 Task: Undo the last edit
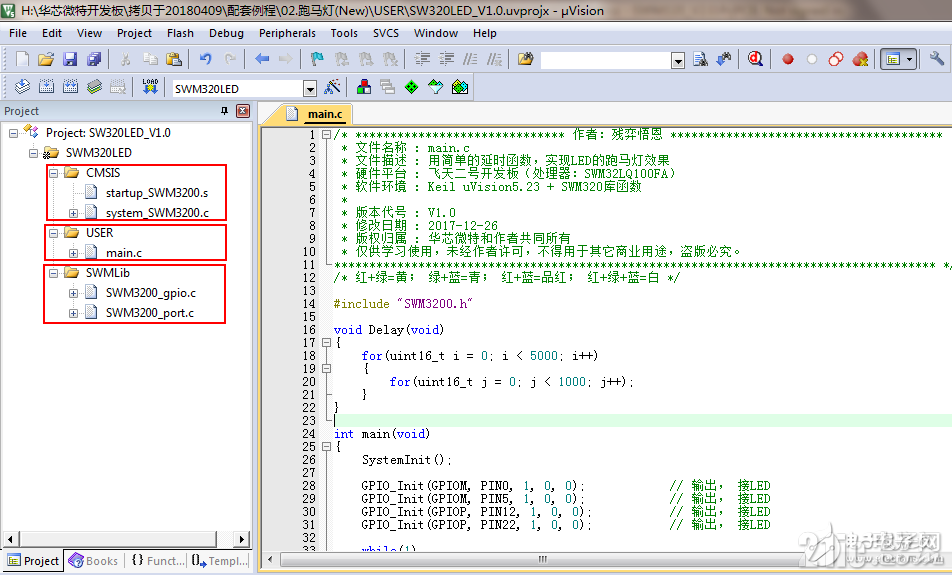[205, 59]
